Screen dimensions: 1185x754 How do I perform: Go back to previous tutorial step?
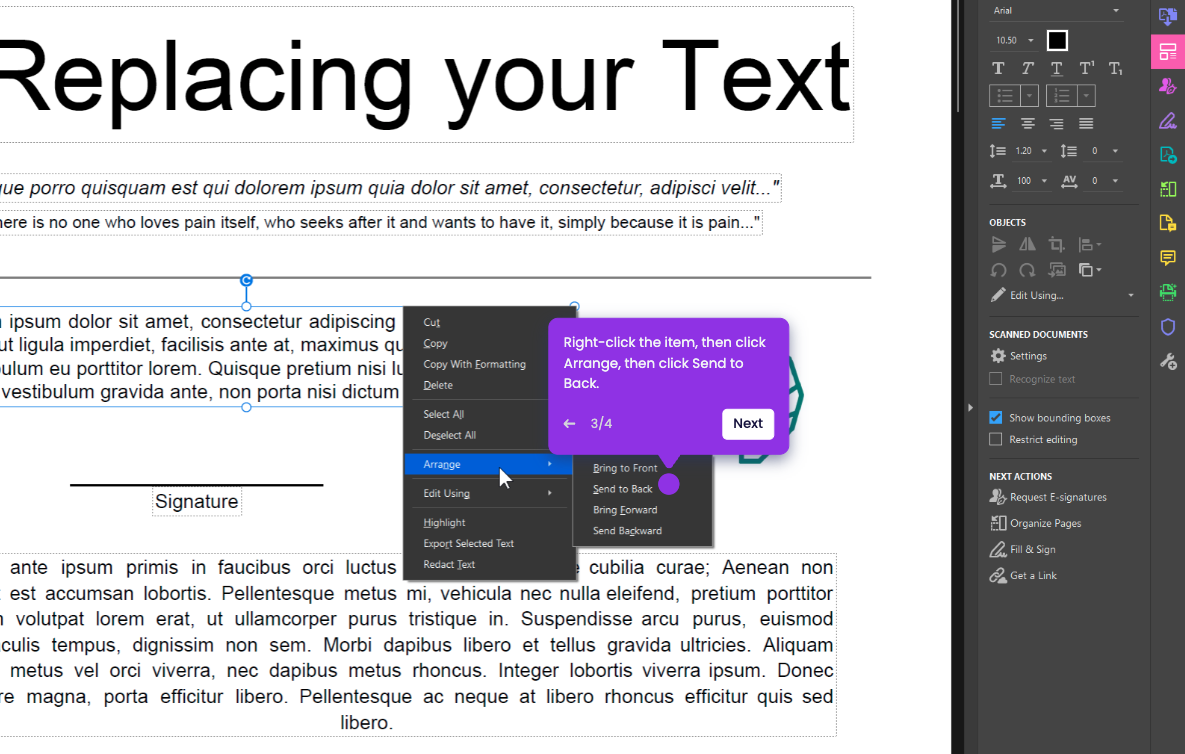coord(569,424)
